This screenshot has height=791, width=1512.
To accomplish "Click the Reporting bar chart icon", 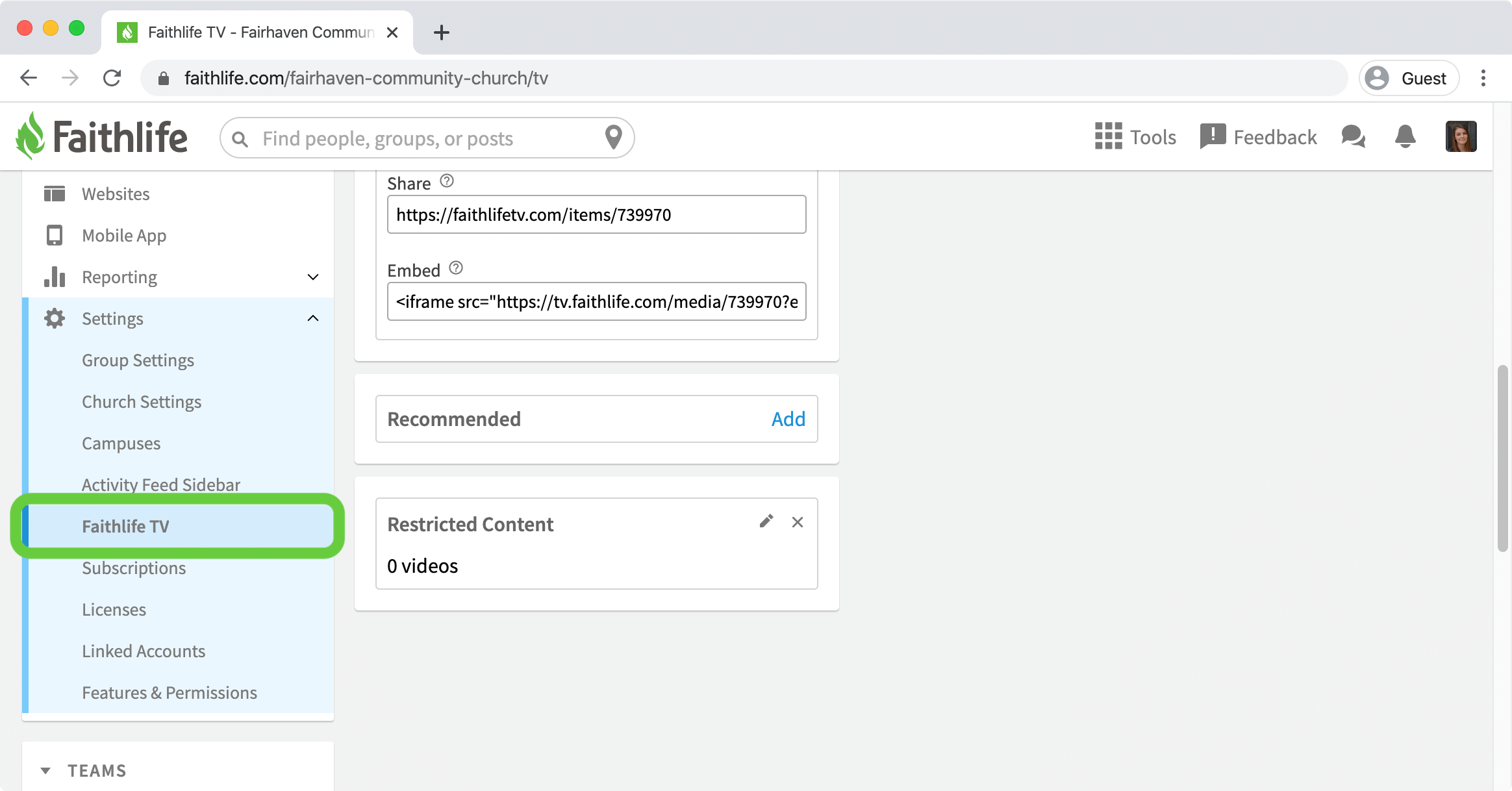I will [55, 277].
